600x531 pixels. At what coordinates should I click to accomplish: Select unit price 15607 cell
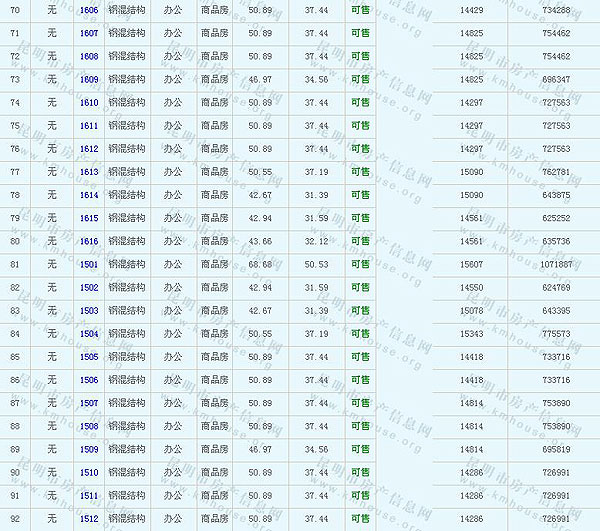tap(470, 265)
